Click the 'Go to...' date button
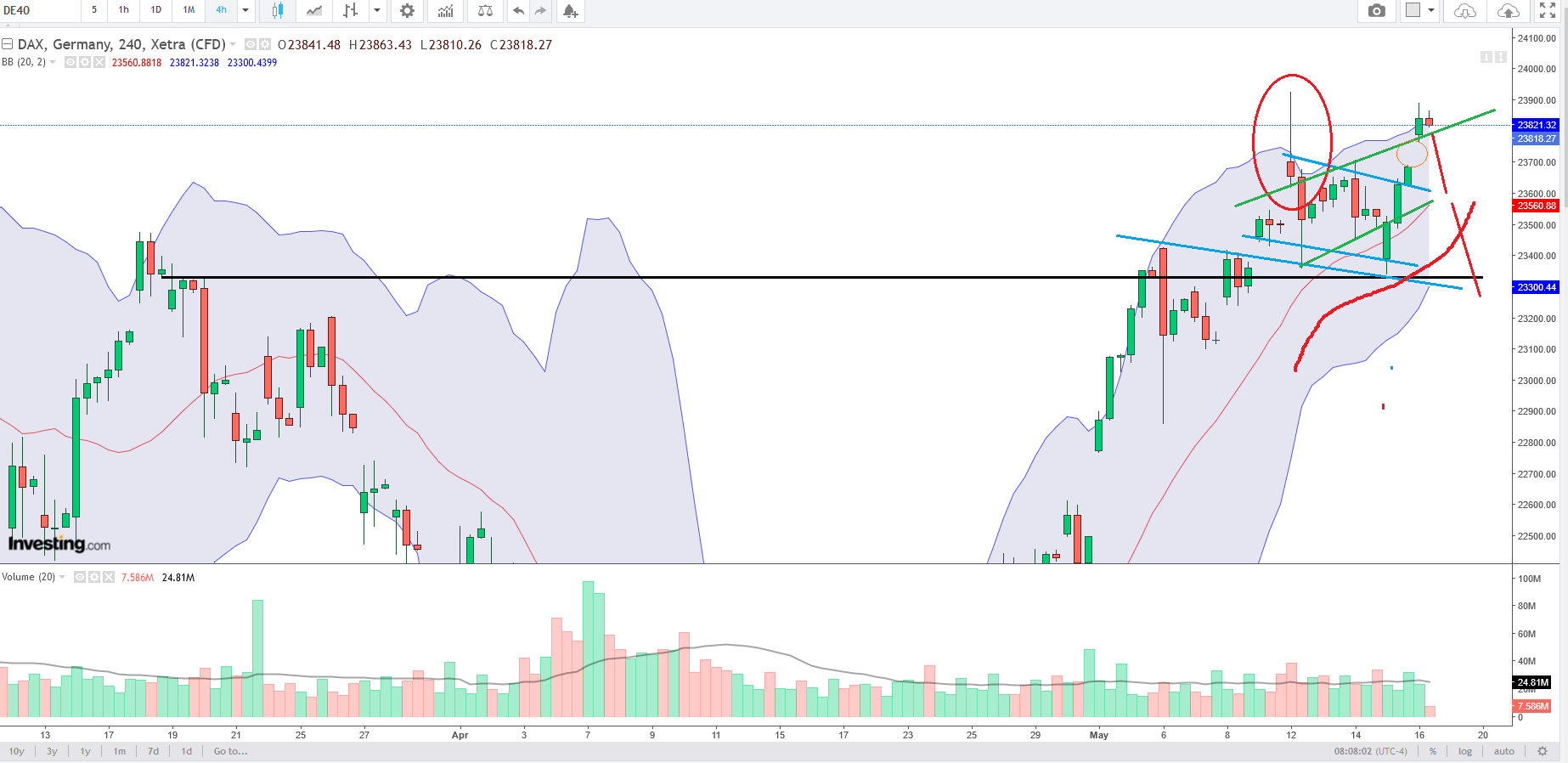Viewport: 1568px width, 763px height. [230, 751]
